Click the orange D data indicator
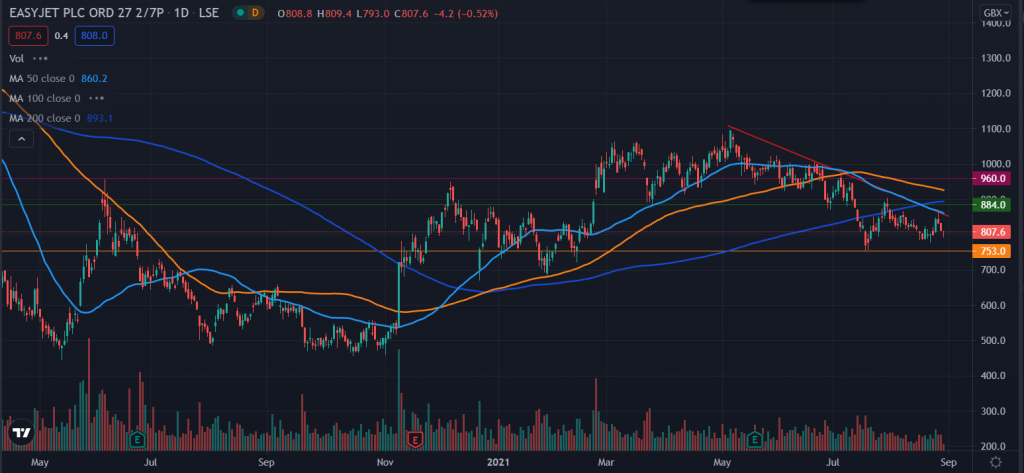The image size is (1024, 473). tap(255, 13)
